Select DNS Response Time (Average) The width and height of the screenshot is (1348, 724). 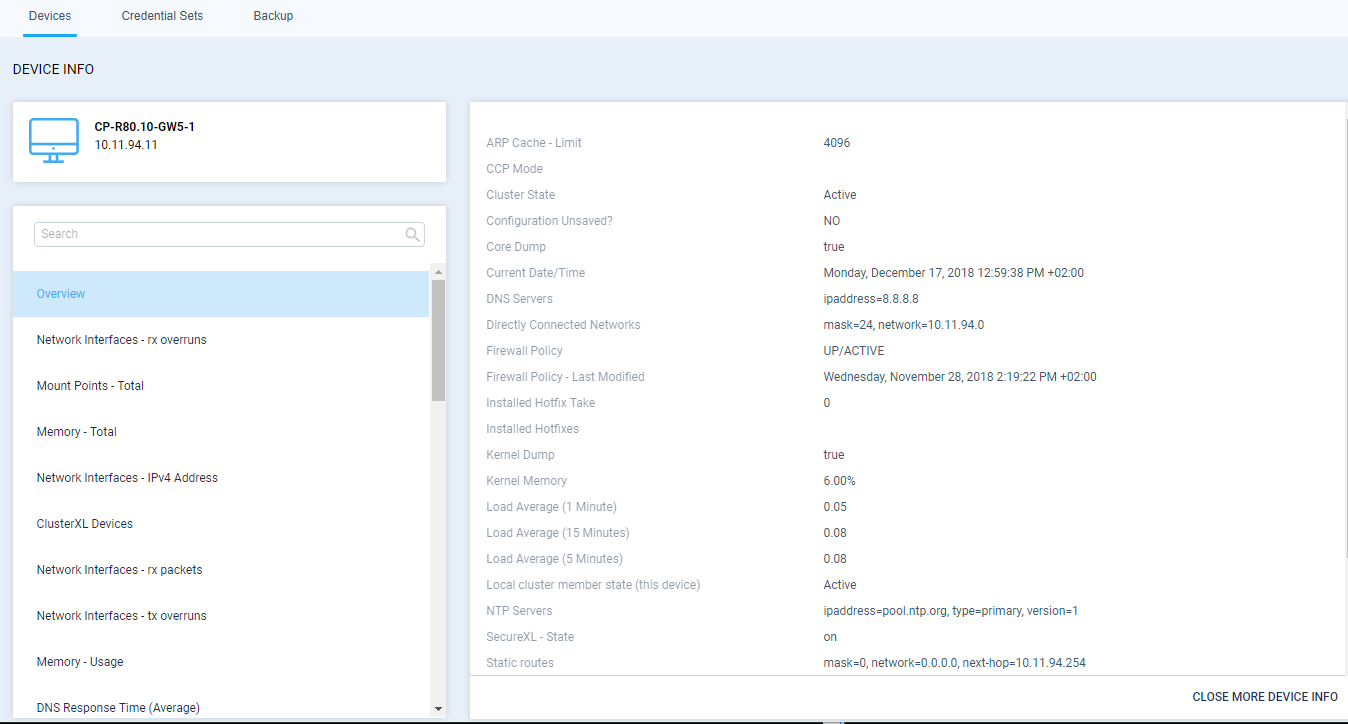118,707
